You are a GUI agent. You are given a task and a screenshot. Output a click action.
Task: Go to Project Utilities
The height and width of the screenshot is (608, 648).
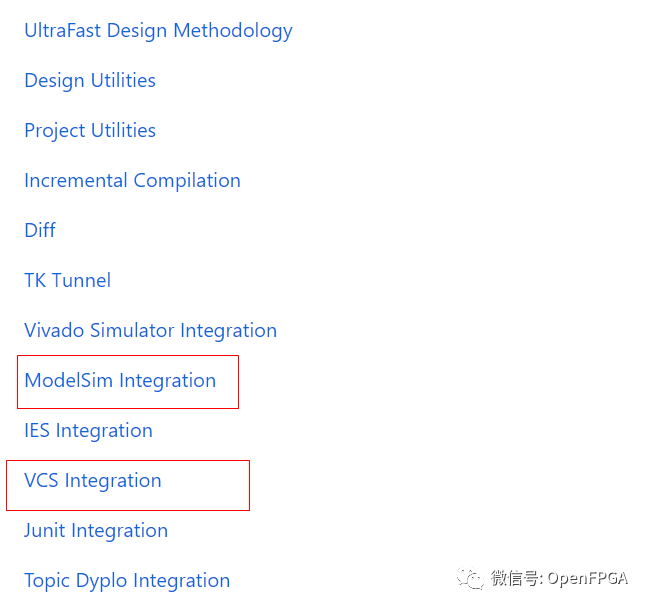[90, 130]
